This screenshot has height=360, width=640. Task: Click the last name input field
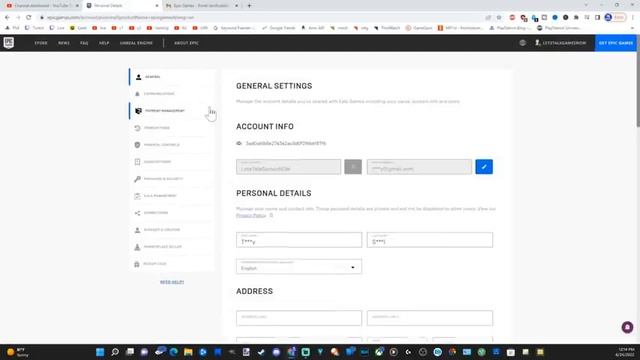[430, 240]
